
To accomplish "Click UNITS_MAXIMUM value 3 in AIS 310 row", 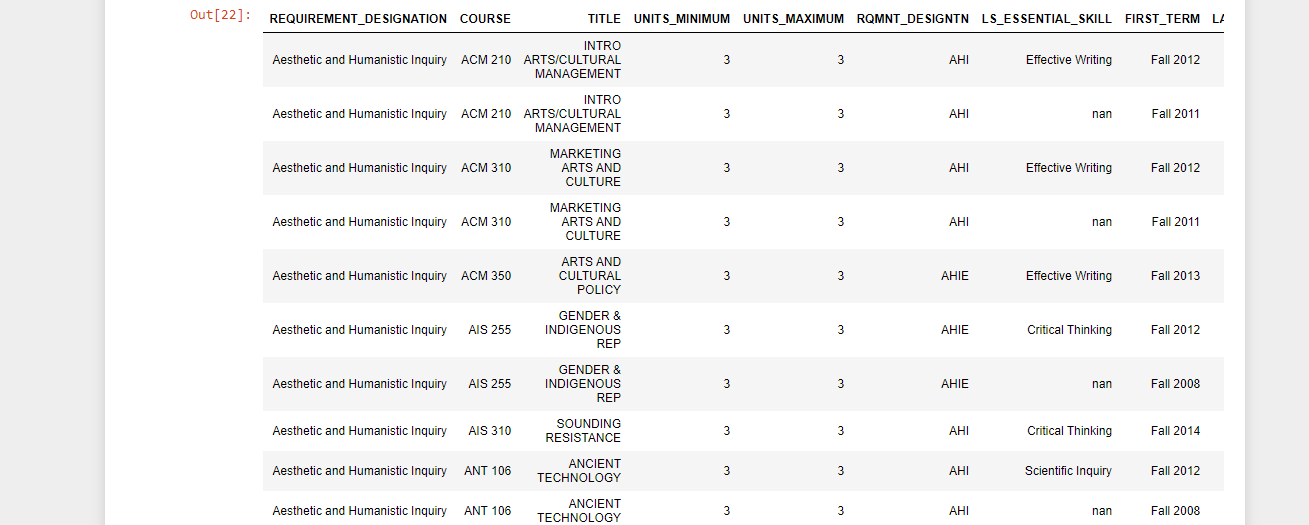I will [840, 431].
